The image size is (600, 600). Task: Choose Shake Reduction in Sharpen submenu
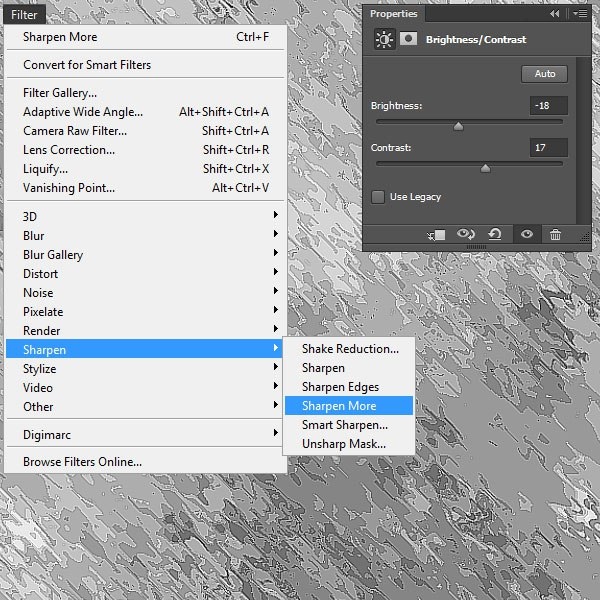[x=349, y=349]
